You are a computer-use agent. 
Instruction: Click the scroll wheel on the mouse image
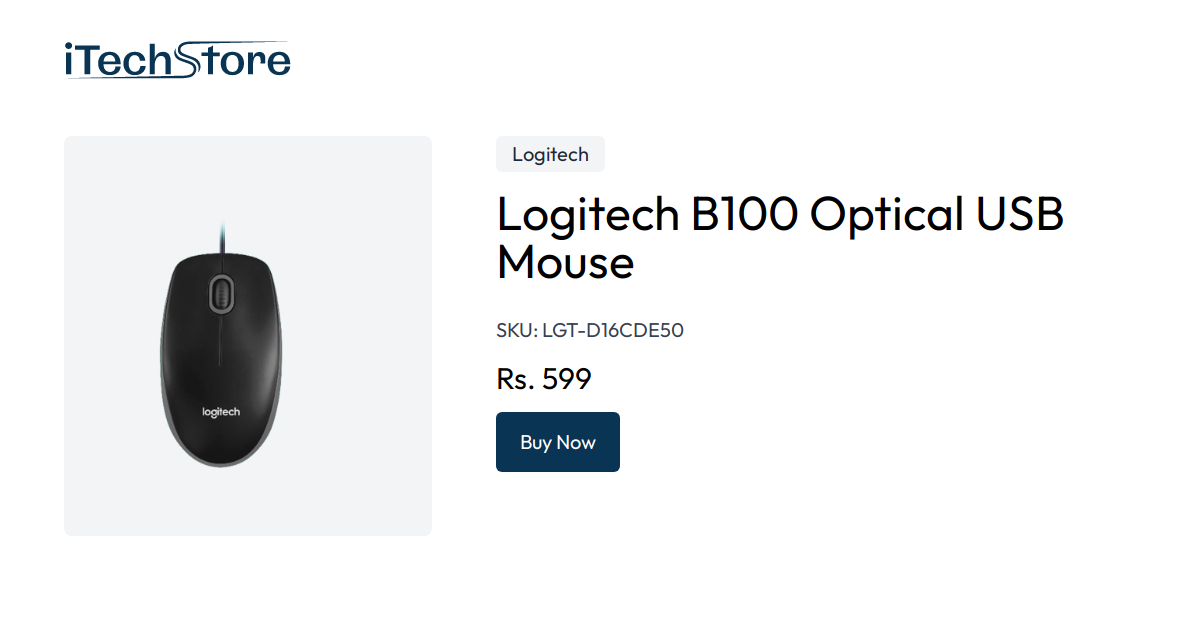coord(221,294)
